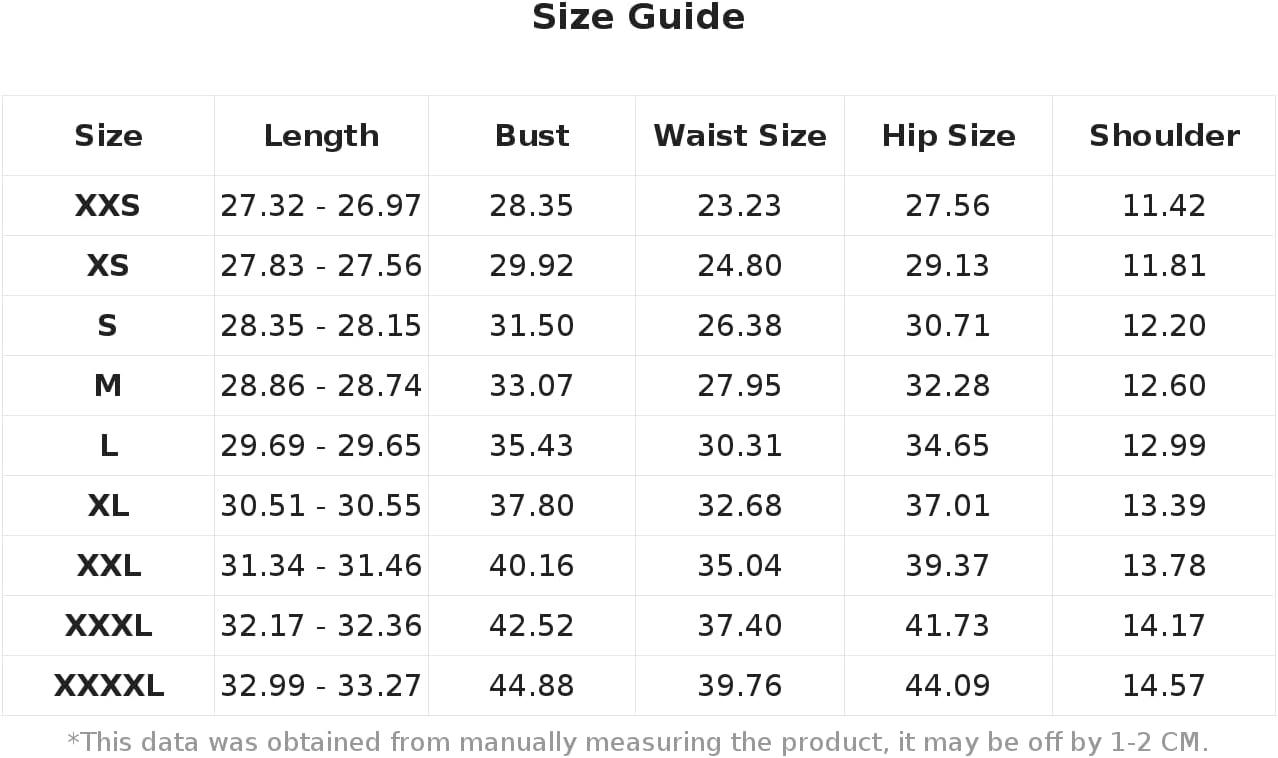Select waist size value 32.68
This screenshot has width=1278, height=758.
point(740,506)
